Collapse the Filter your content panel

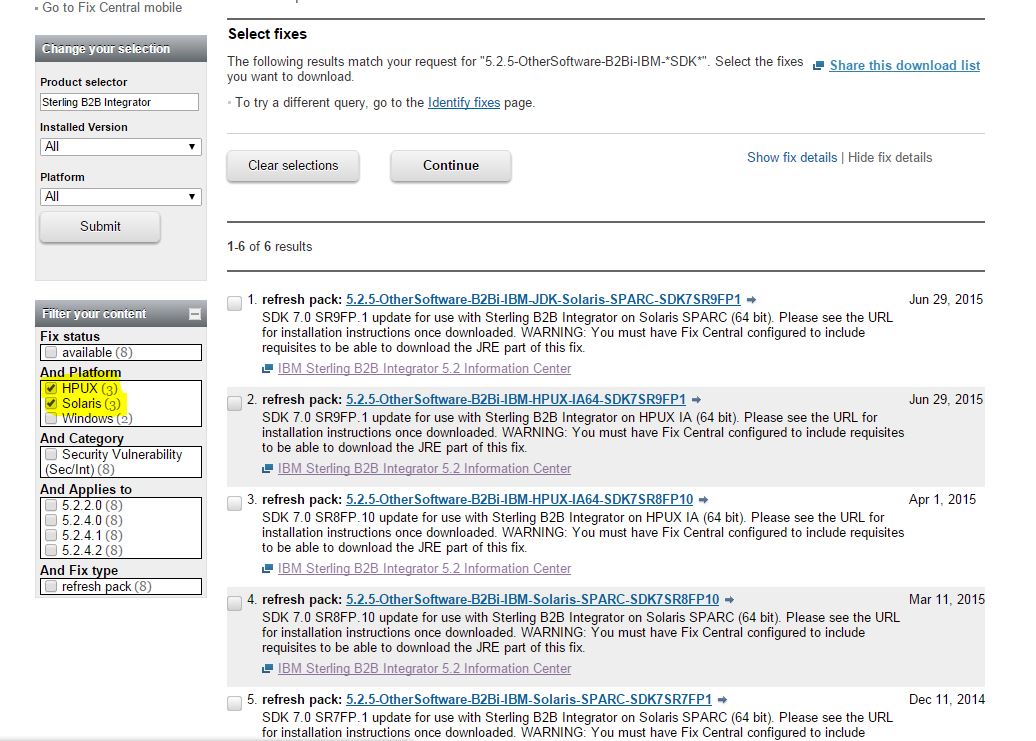coord(195,314)
